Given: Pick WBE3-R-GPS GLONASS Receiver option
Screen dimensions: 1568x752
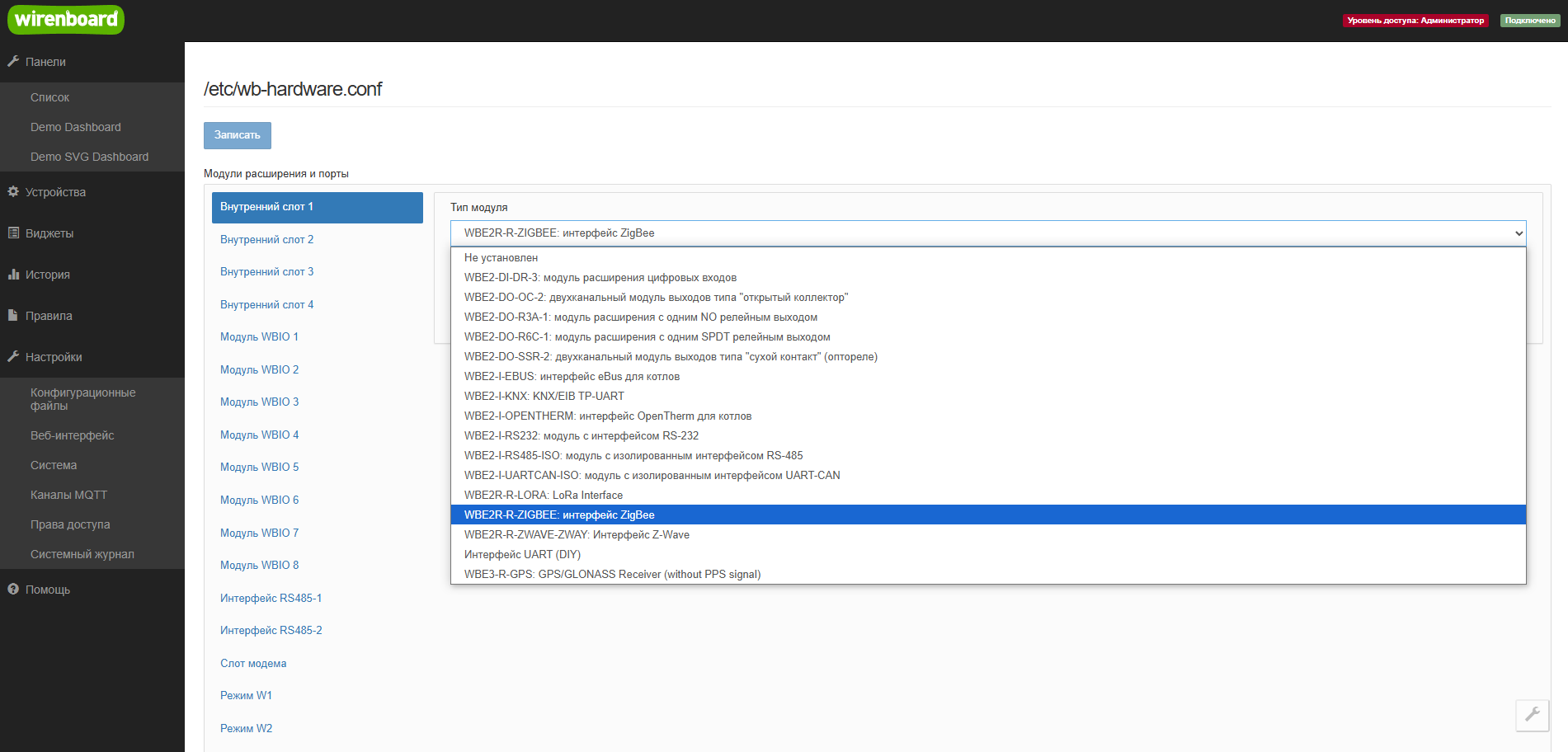Looking at the screenshot, I should click(988, 575).
